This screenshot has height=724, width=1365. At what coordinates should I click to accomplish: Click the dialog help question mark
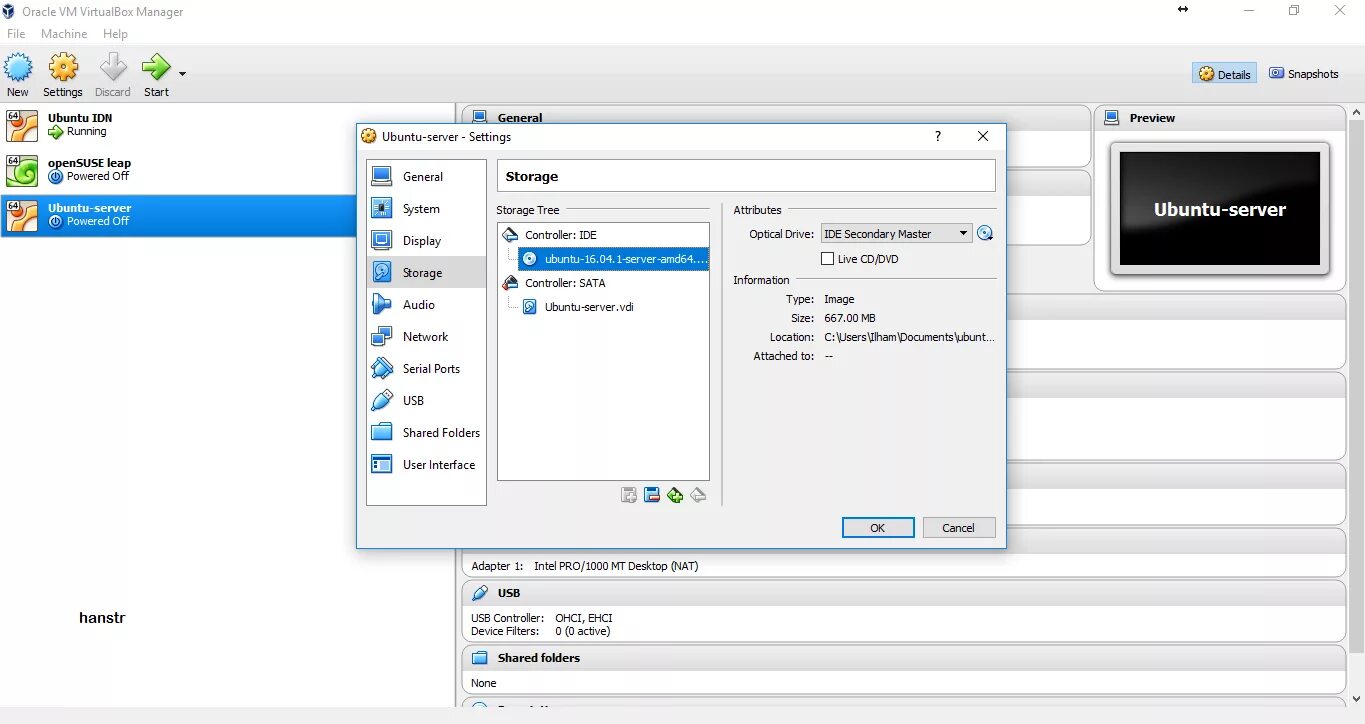coord(937,136)
